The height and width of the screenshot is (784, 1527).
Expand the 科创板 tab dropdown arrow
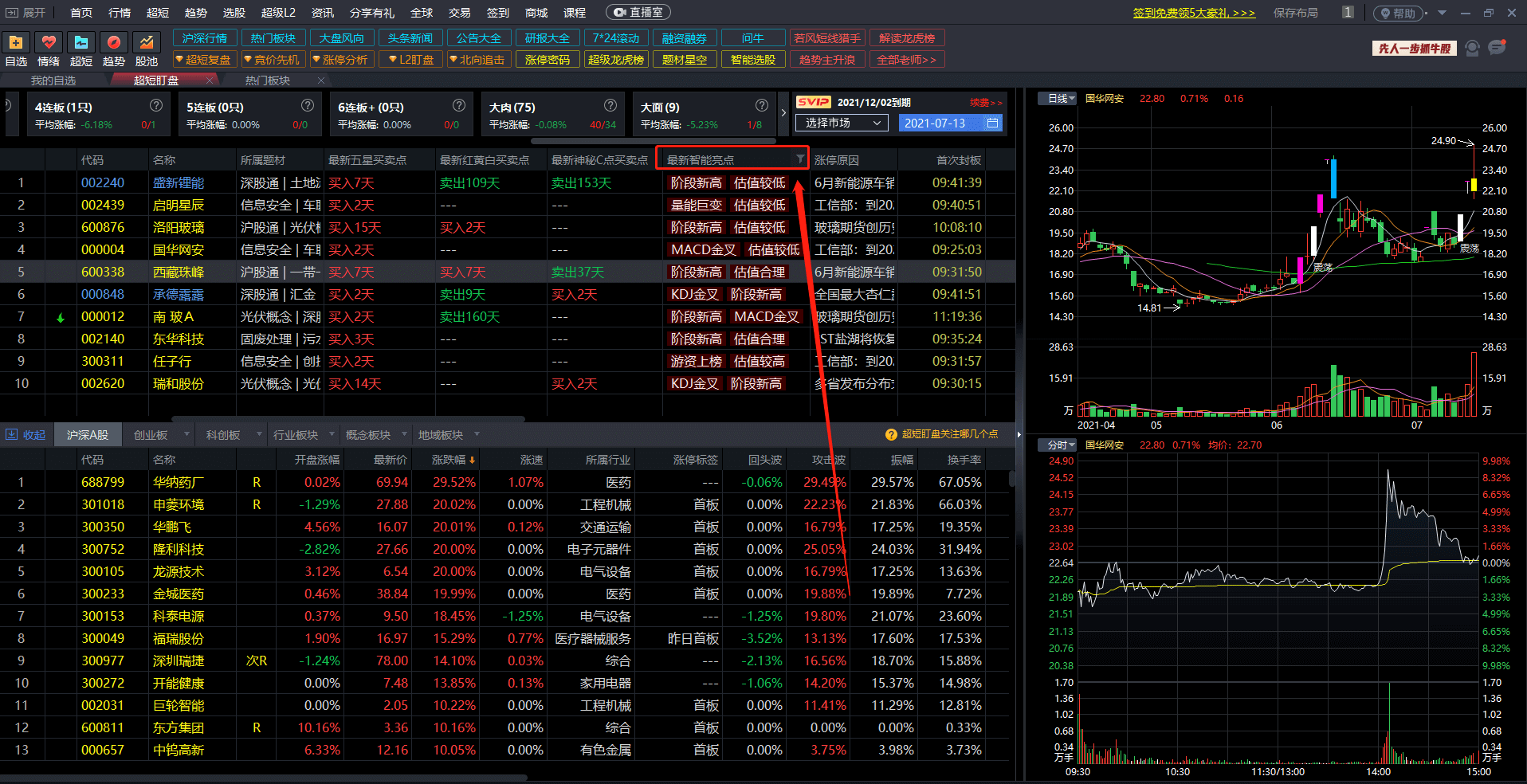click(x=259, y=434)
